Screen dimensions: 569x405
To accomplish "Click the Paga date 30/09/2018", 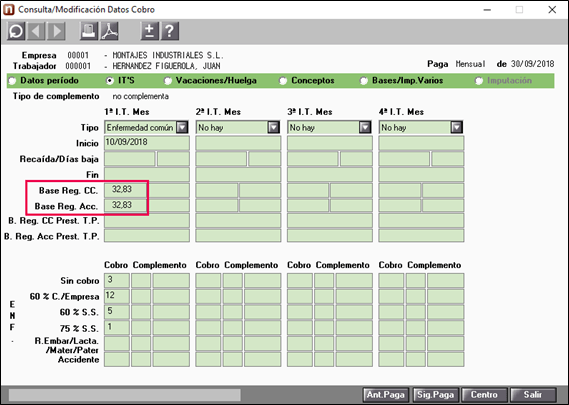I will (532, 64).
